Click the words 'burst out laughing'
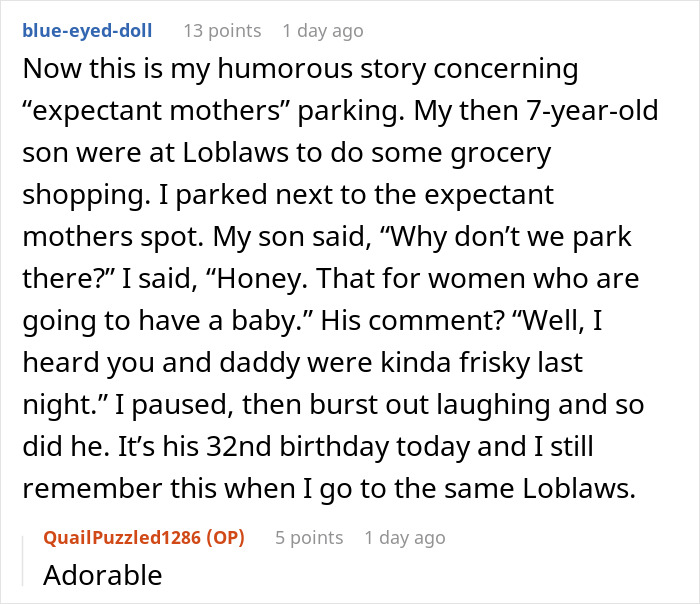This screenshot has height=604, width=700. click(x=430, y=404)
